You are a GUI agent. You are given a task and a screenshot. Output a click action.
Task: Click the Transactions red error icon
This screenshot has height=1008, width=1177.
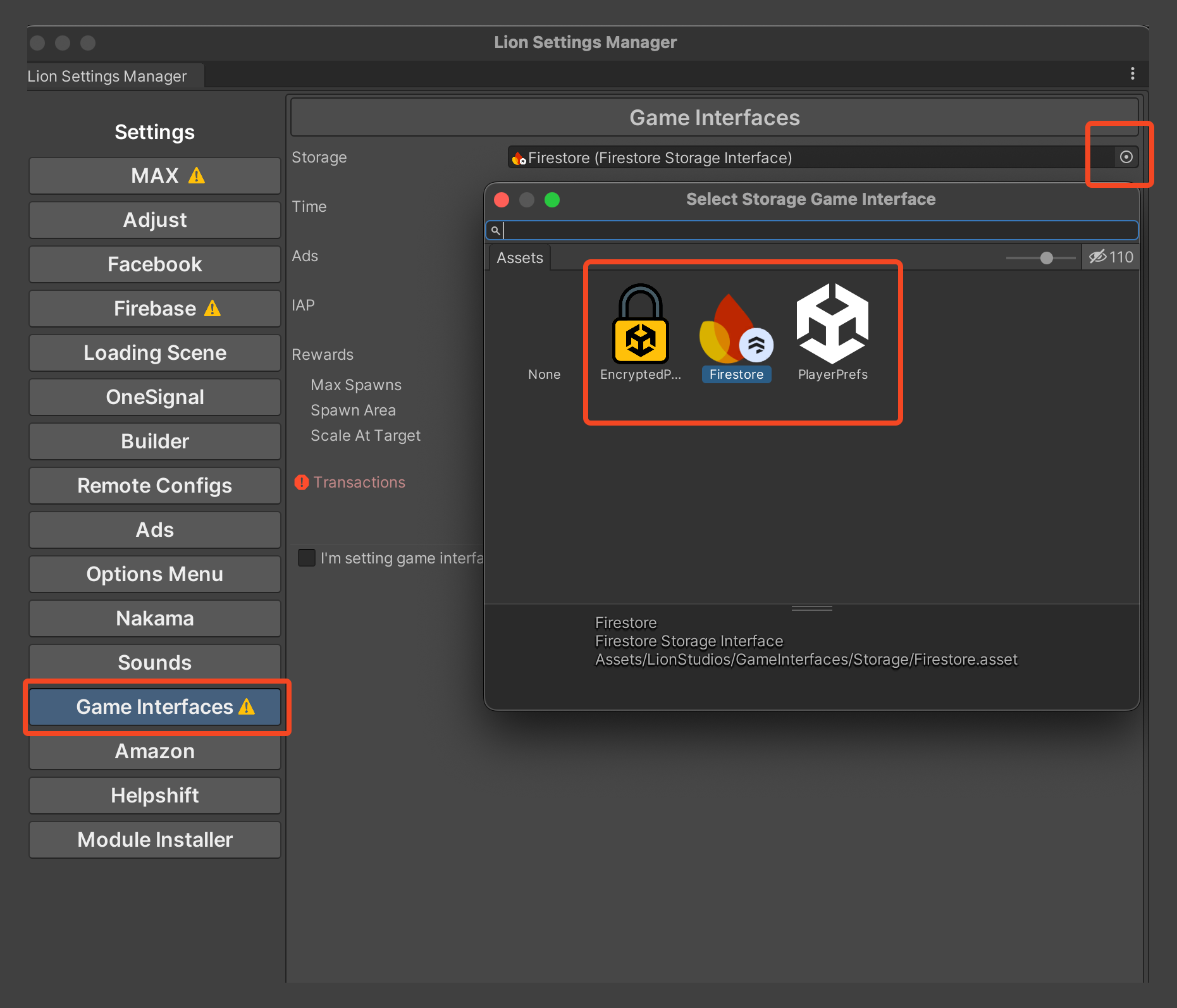pos(302,482)
